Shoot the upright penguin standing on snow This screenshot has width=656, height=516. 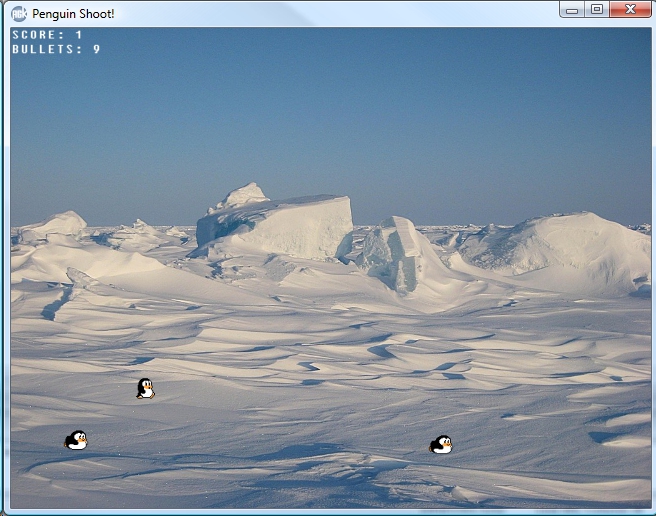click(145, 388)
